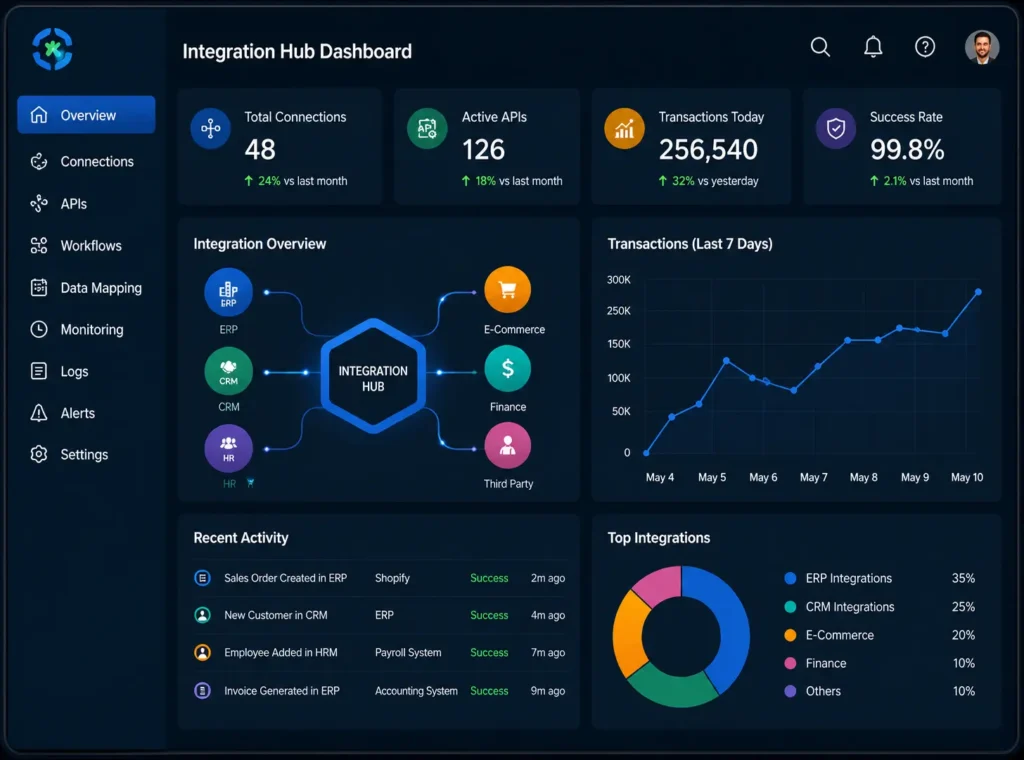This screenshot has height=760, width=1024.
Task: Select the CRM node icon
Action: click(x=229, y=370)
